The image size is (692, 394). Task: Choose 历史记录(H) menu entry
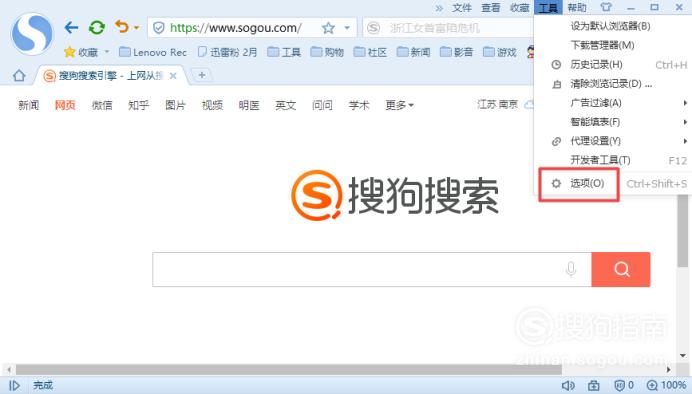click(x=613, y=64)
